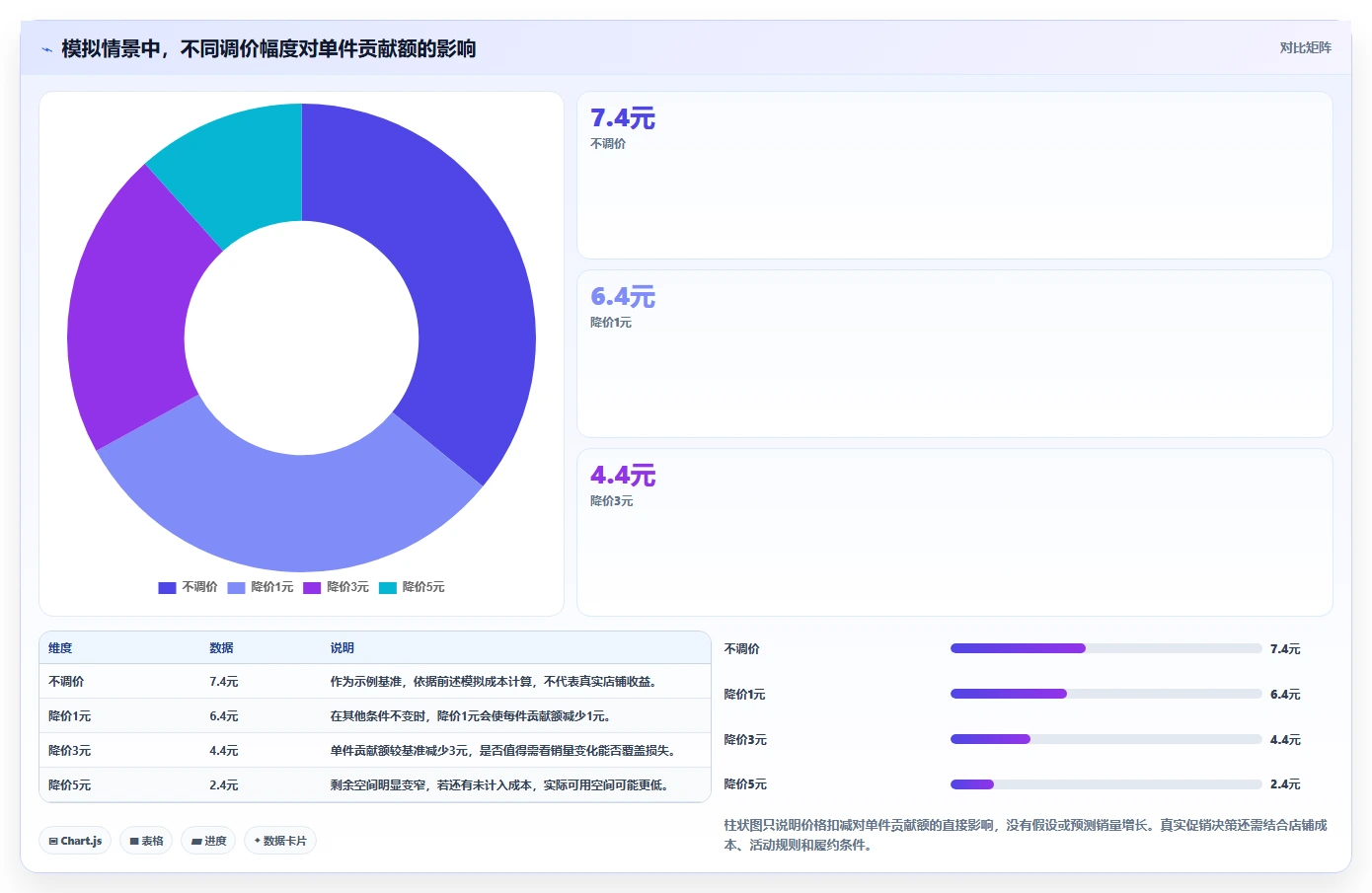
Task: Open the 4.4元 降价3元 card
Action: pyautogui.click(x=954, y=533)
